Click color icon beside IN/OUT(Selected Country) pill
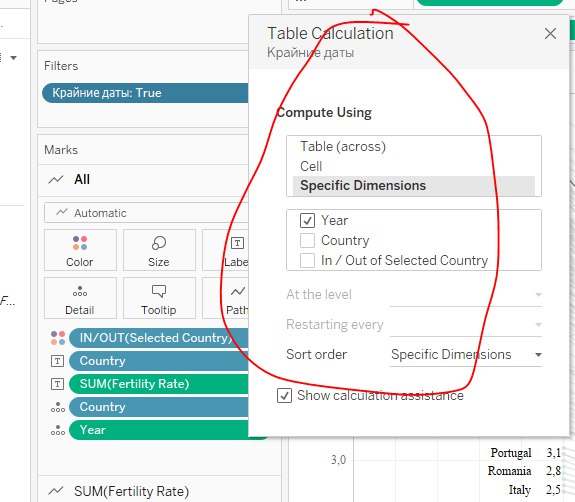The width and height of the screenshot is (575, 502). [x=58, y=338]
